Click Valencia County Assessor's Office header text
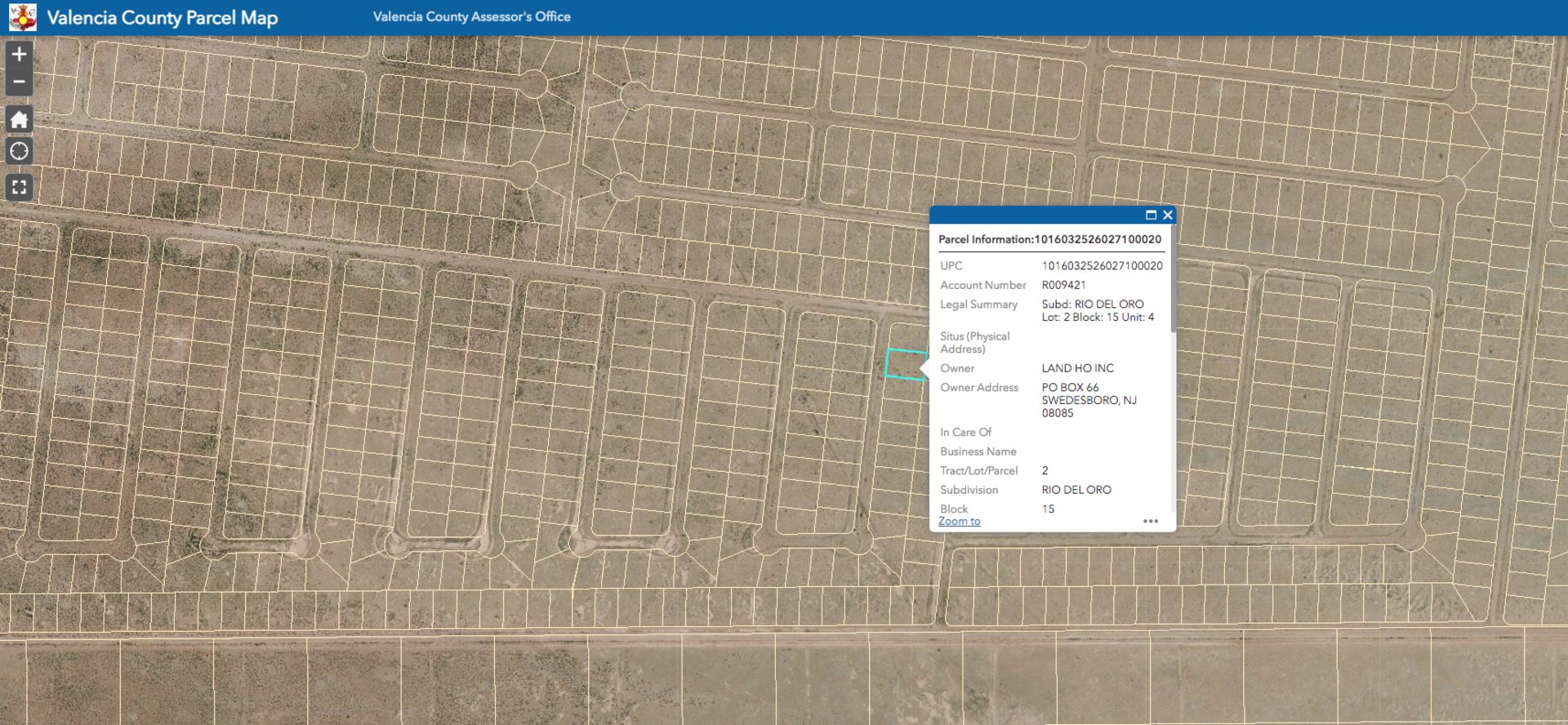 tap(472, 16)
